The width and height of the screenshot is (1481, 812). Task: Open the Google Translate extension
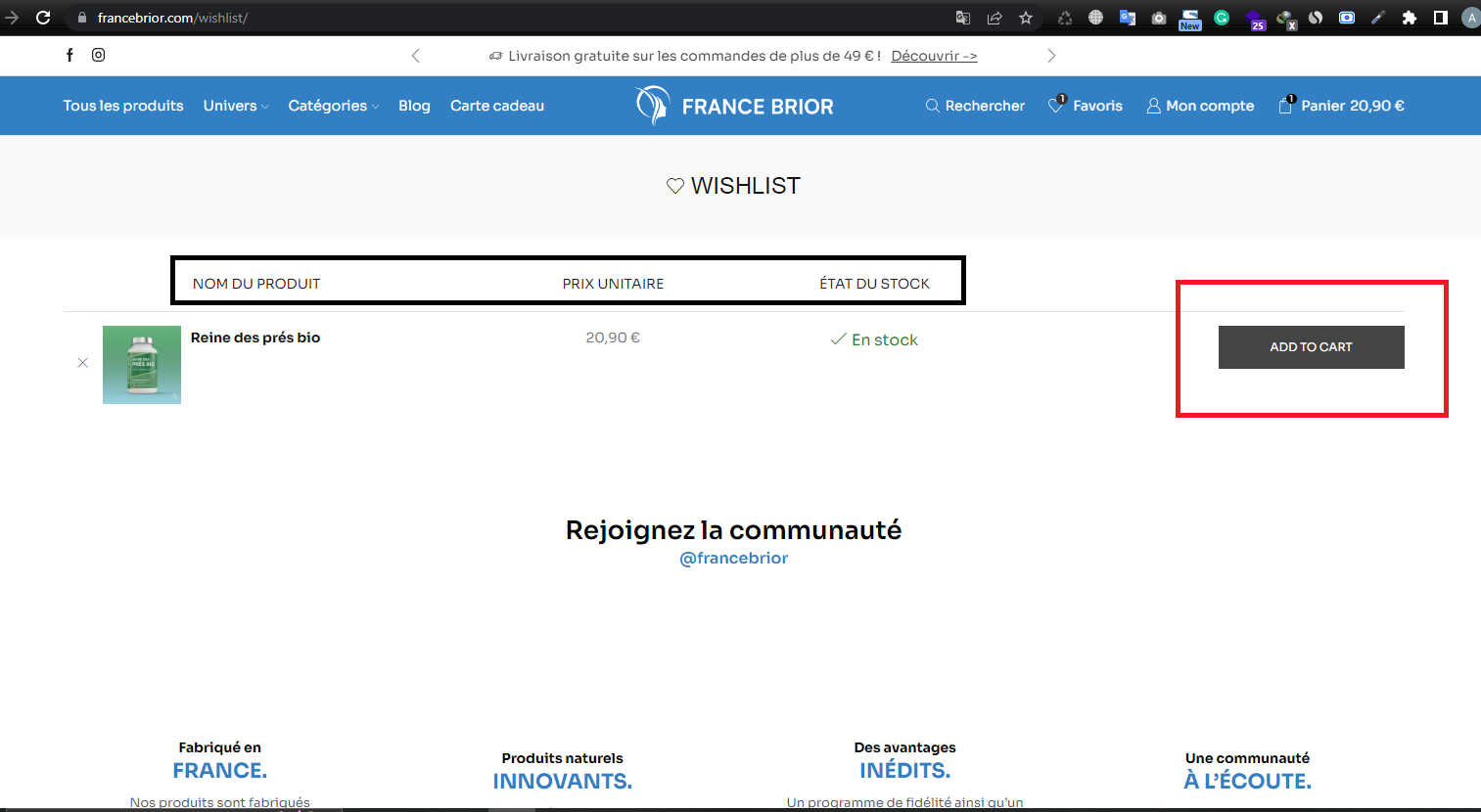[x=1128, y=18]
